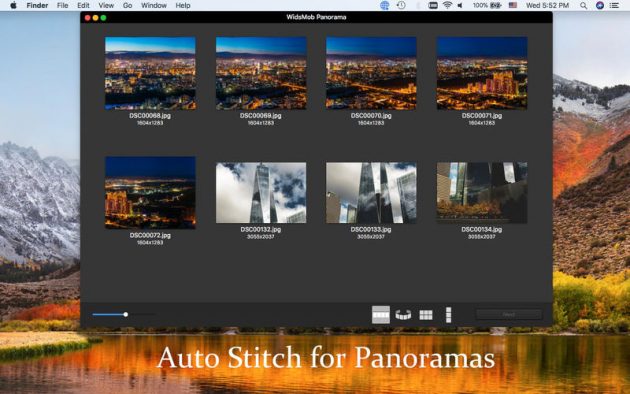Open the File menu
Image resolution: width=630 pixels, height=394 pixels.
62,6
